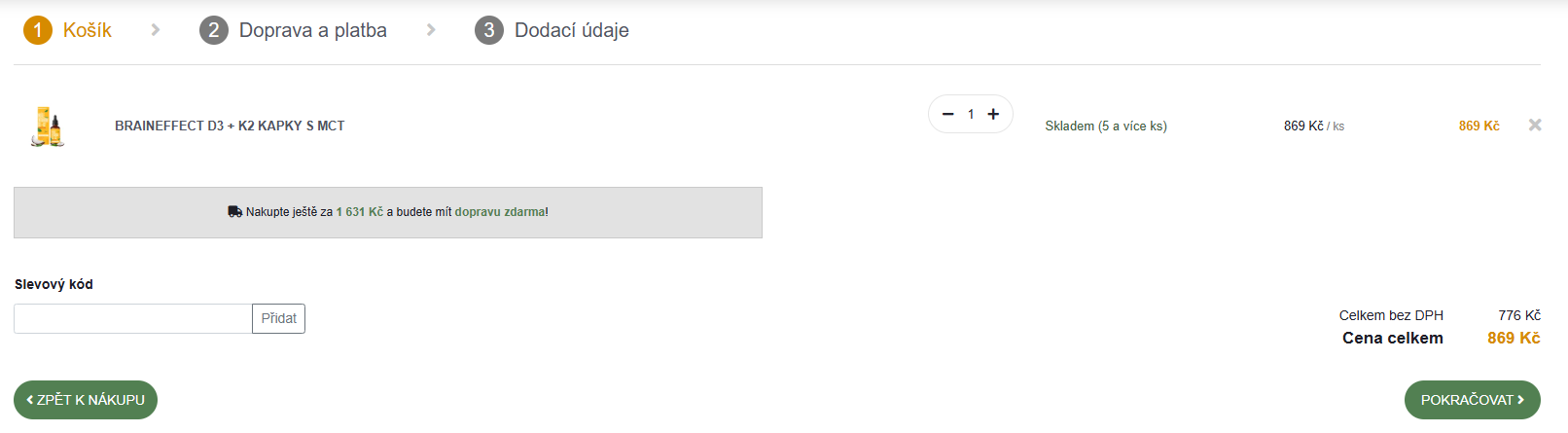1568x433 pixels.
Task: Open the Košík step label
Action: click(88, 30)
